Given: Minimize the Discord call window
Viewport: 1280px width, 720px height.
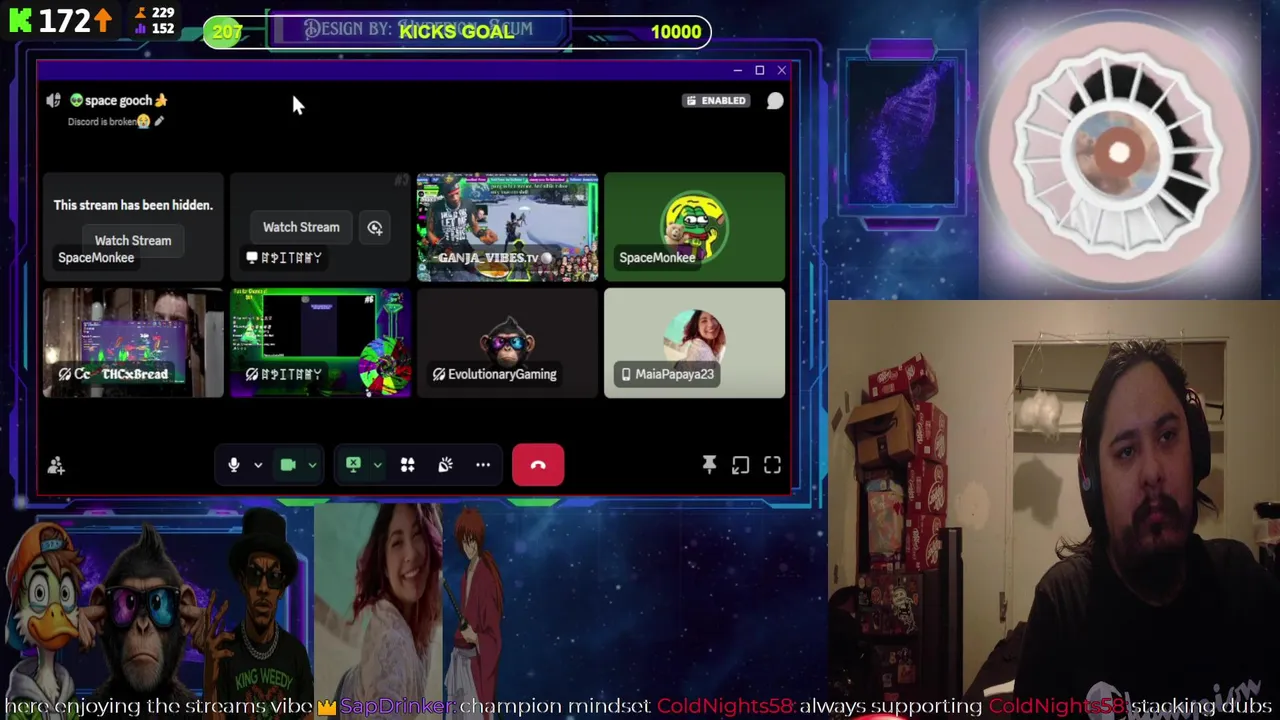Looking at the screenshot, I should pyautogui.click(x=737, y=70).
